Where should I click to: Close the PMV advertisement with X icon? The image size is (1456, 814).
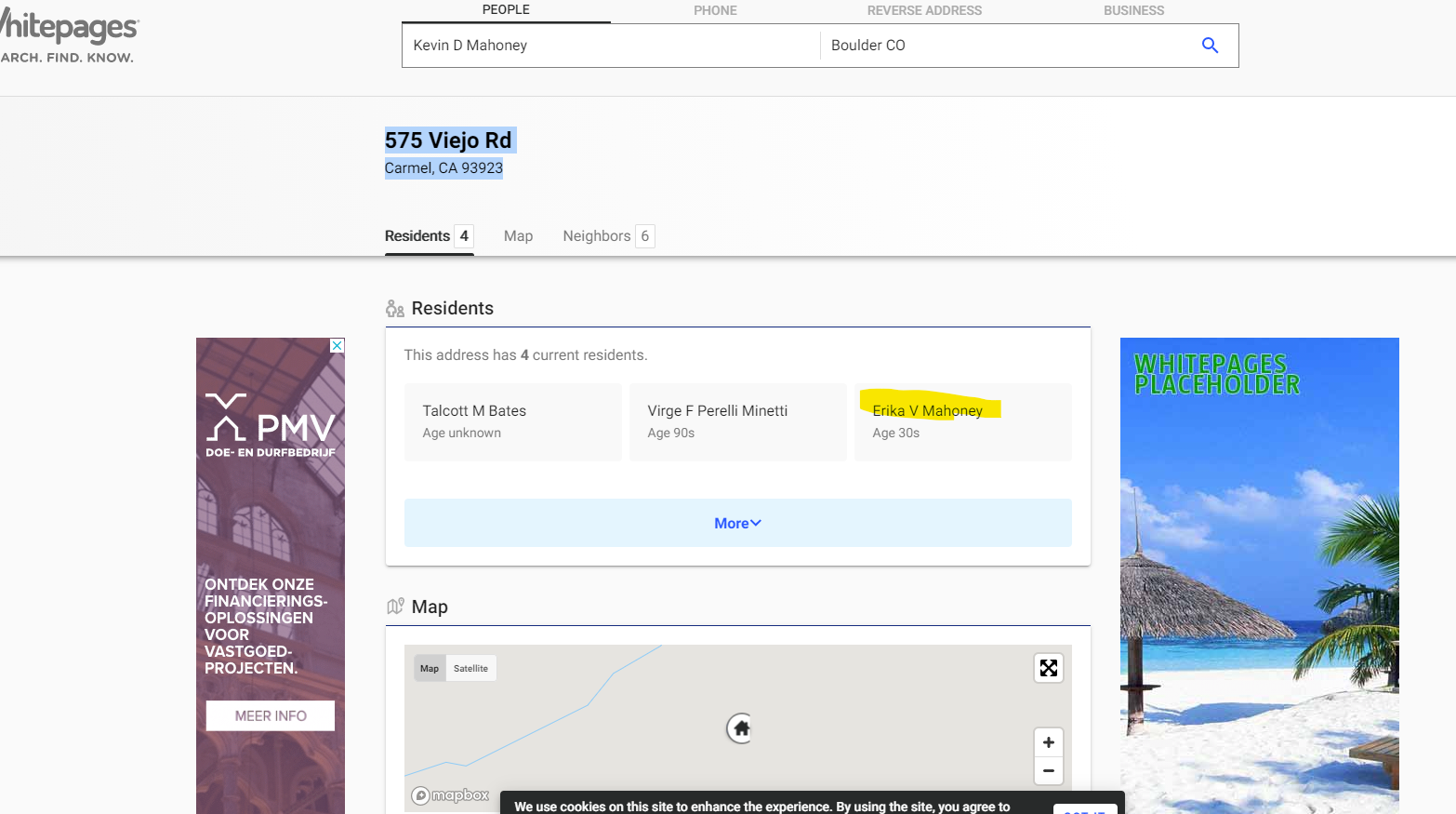(338, 345)
